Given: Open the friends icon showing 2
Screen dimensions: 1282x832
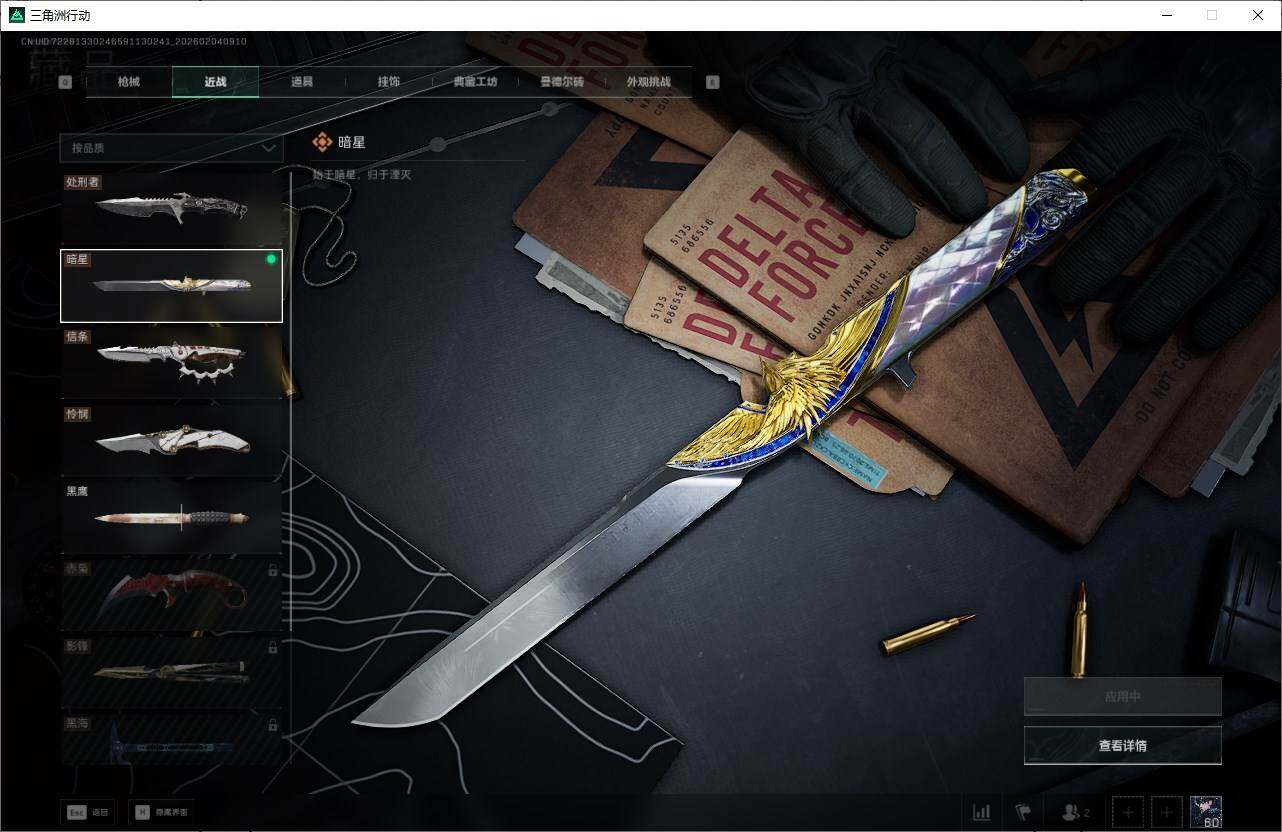Looking at the screenshot, I should pyautogui.click(x=1076, y=812).
